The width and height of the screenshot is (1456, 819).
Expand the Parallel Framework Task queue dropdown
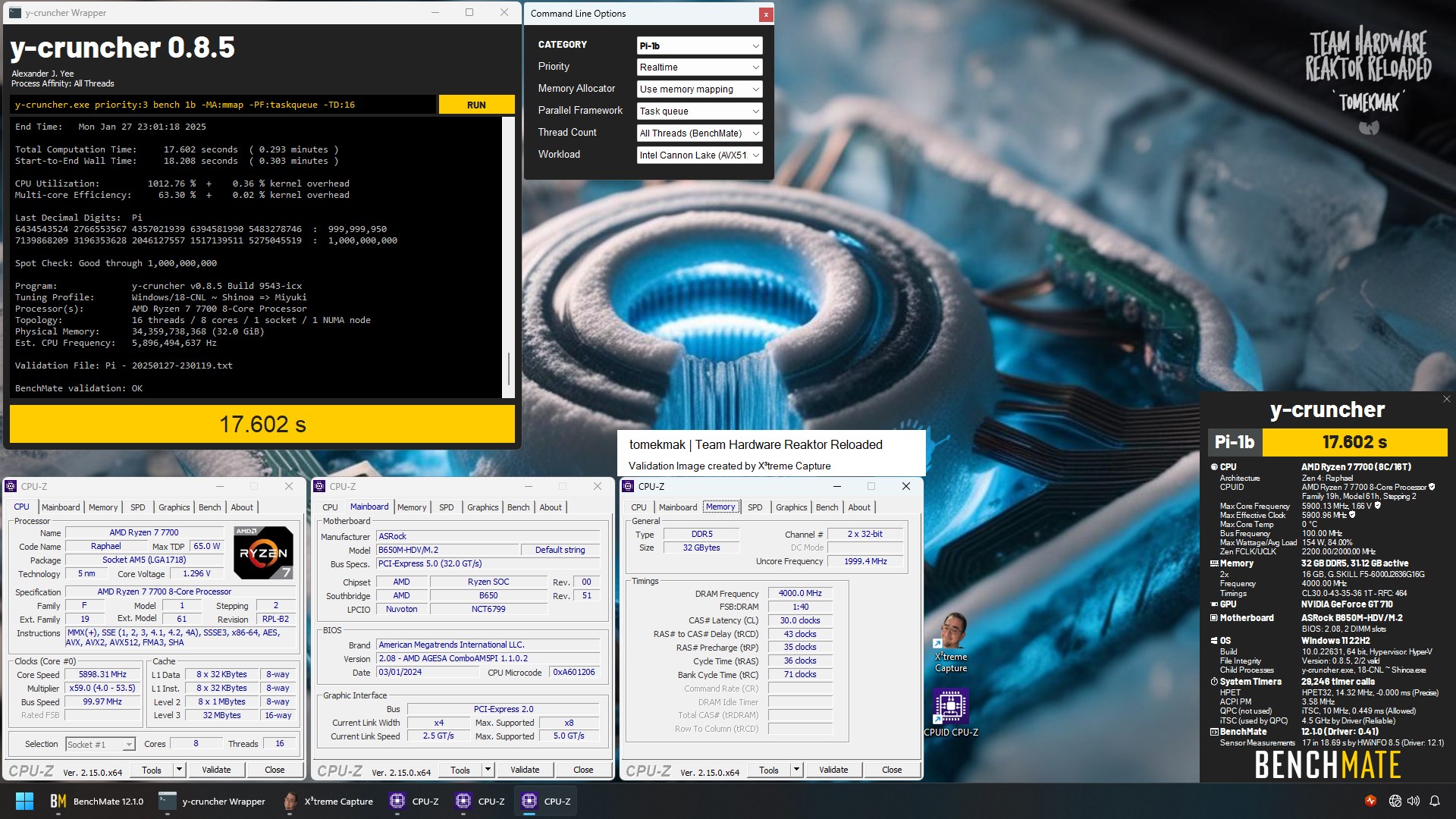[699, 111]
